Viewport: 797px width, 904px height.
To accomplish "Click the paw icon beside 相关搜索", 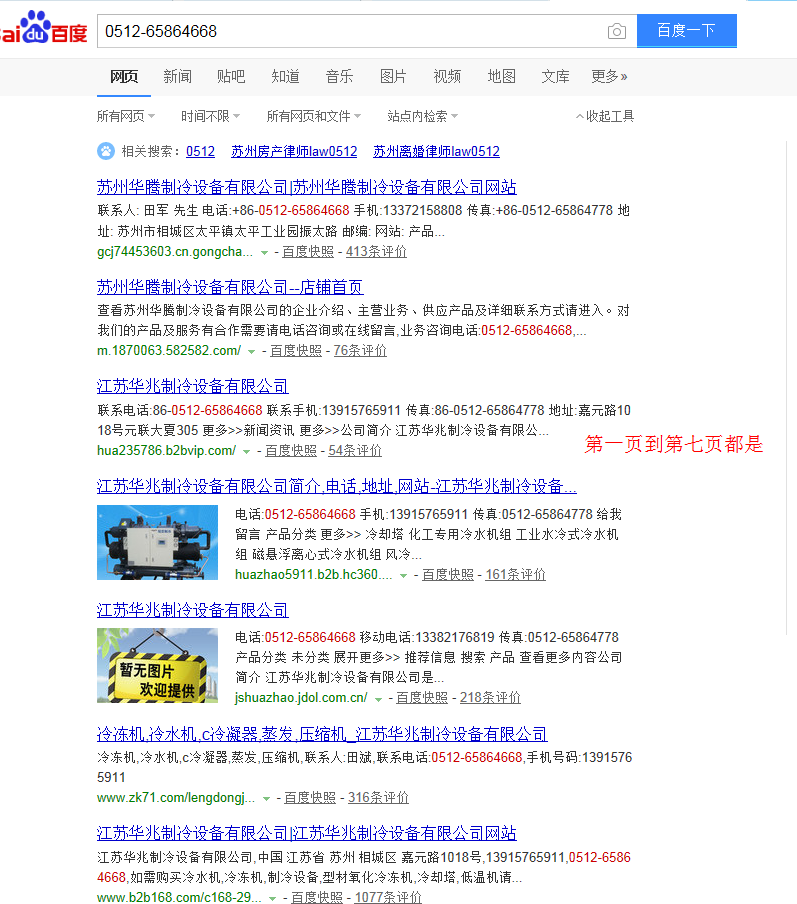I will coord(106,151).
